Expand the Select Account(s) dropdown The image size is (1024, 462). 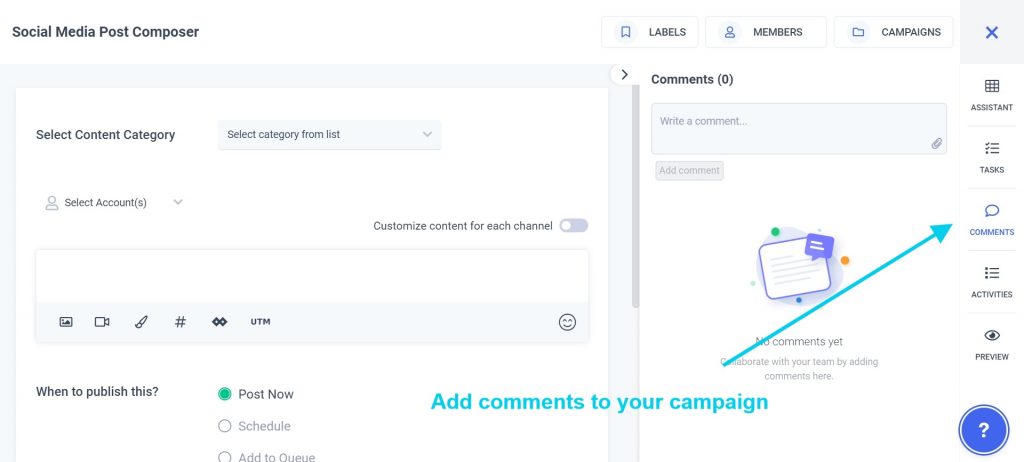(114, 203)
